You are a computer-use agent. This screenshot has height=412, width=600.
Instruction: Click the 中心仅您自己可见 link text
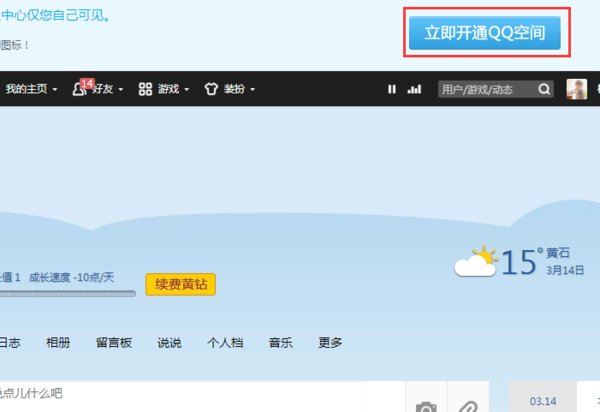click(x=55, y=16)
